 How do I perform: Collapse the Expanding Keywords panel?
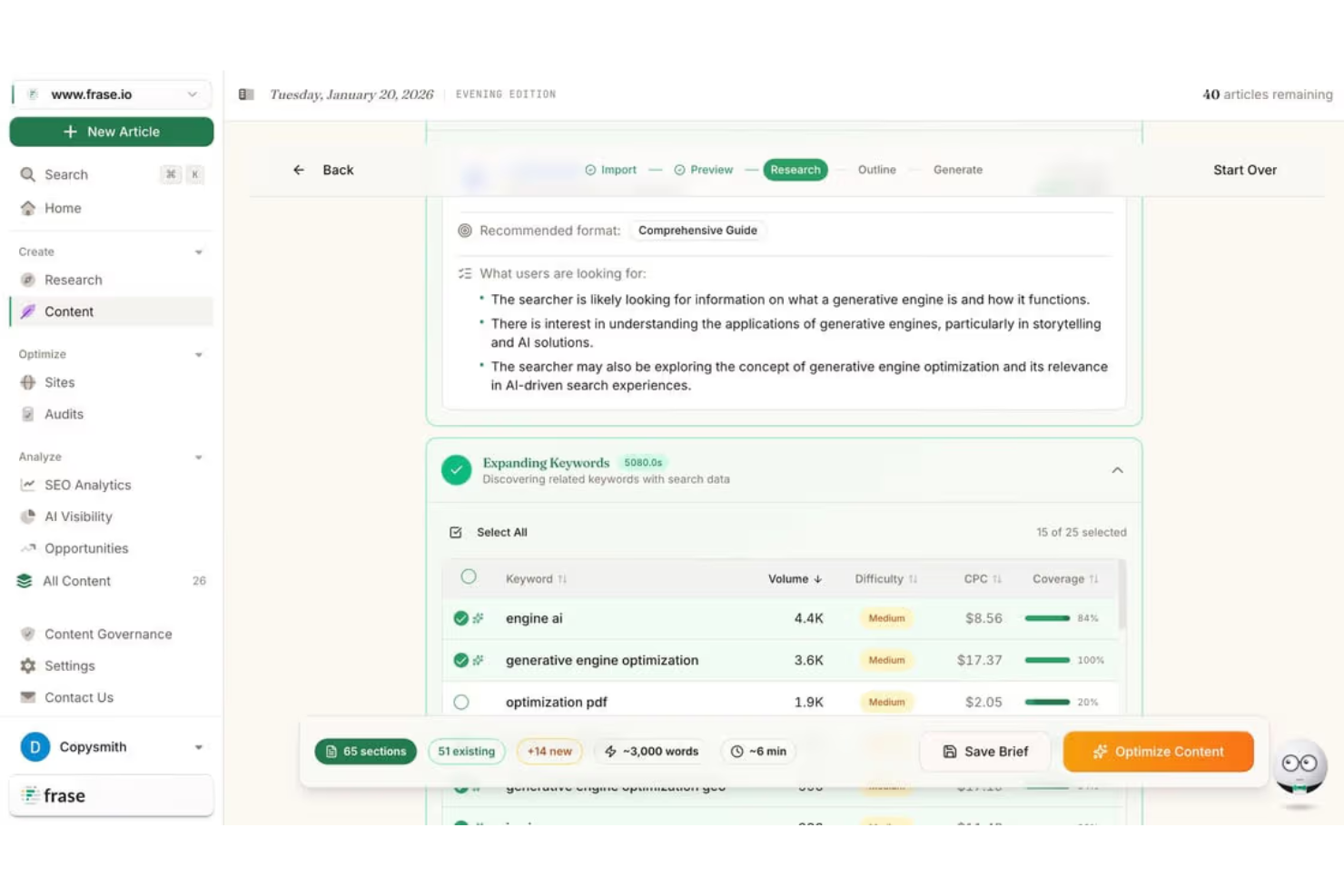(x=1117, y=470)
